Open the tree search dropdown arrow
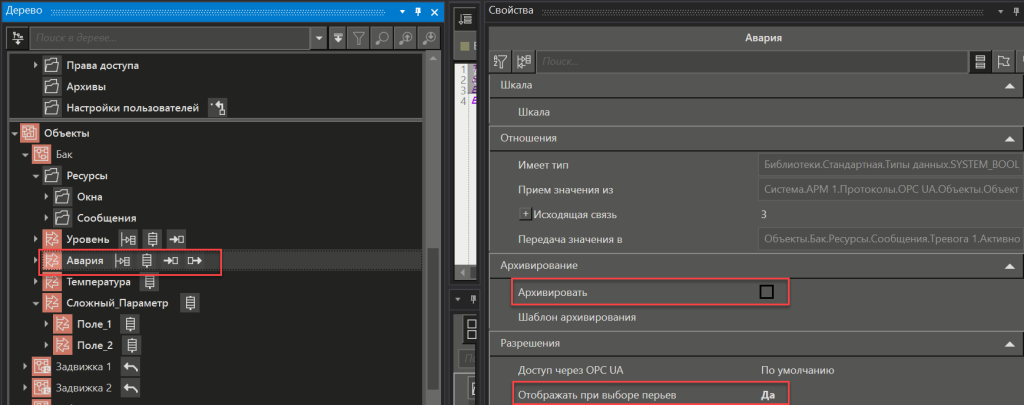 (319, 38)
